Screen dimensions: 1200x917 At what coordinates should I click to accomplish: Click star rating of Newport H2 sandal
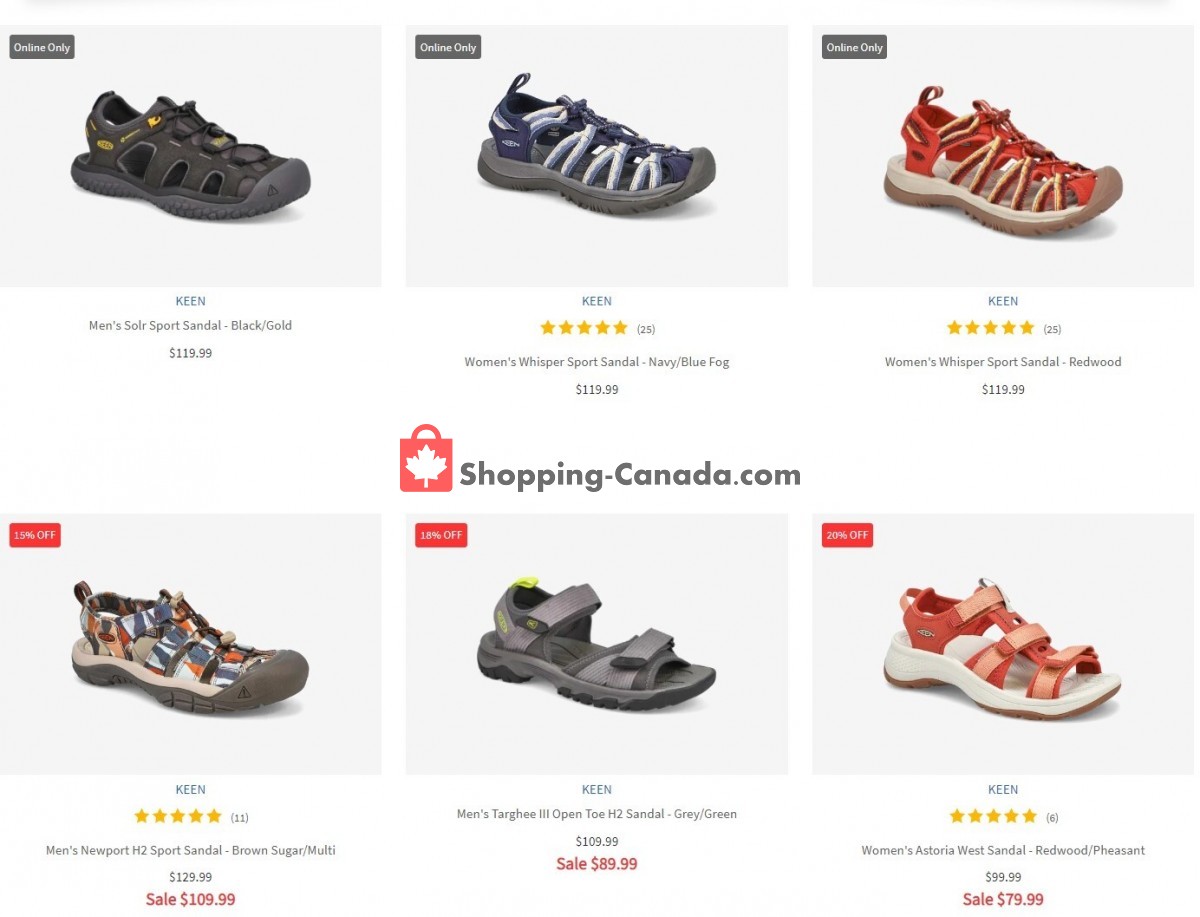coord(178,817)
